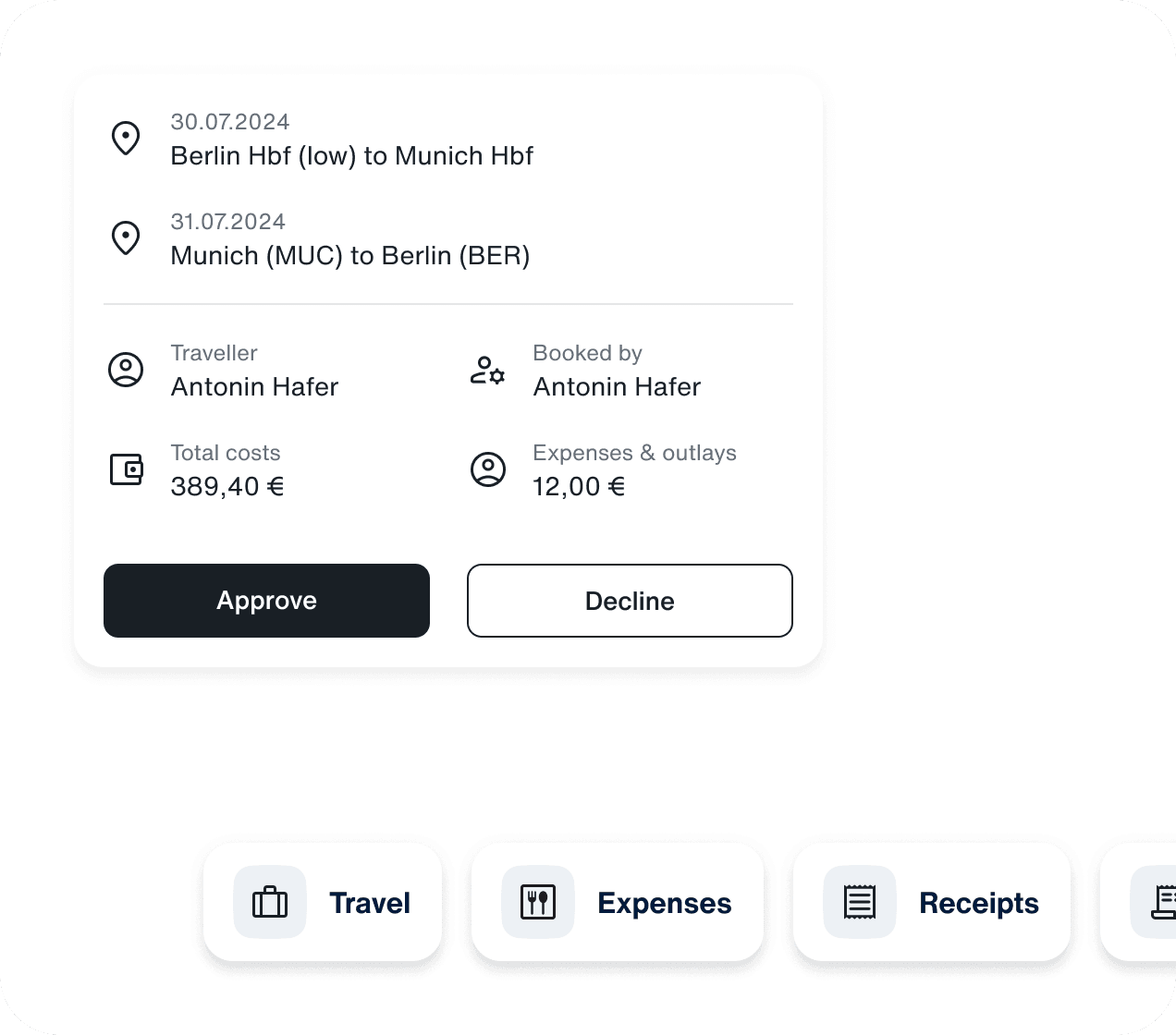Image resolution: width=1176 pixels, height=1035 pixels.
Task: Click the Expenses & outlays person icon
Action: [x=488, y=469]
